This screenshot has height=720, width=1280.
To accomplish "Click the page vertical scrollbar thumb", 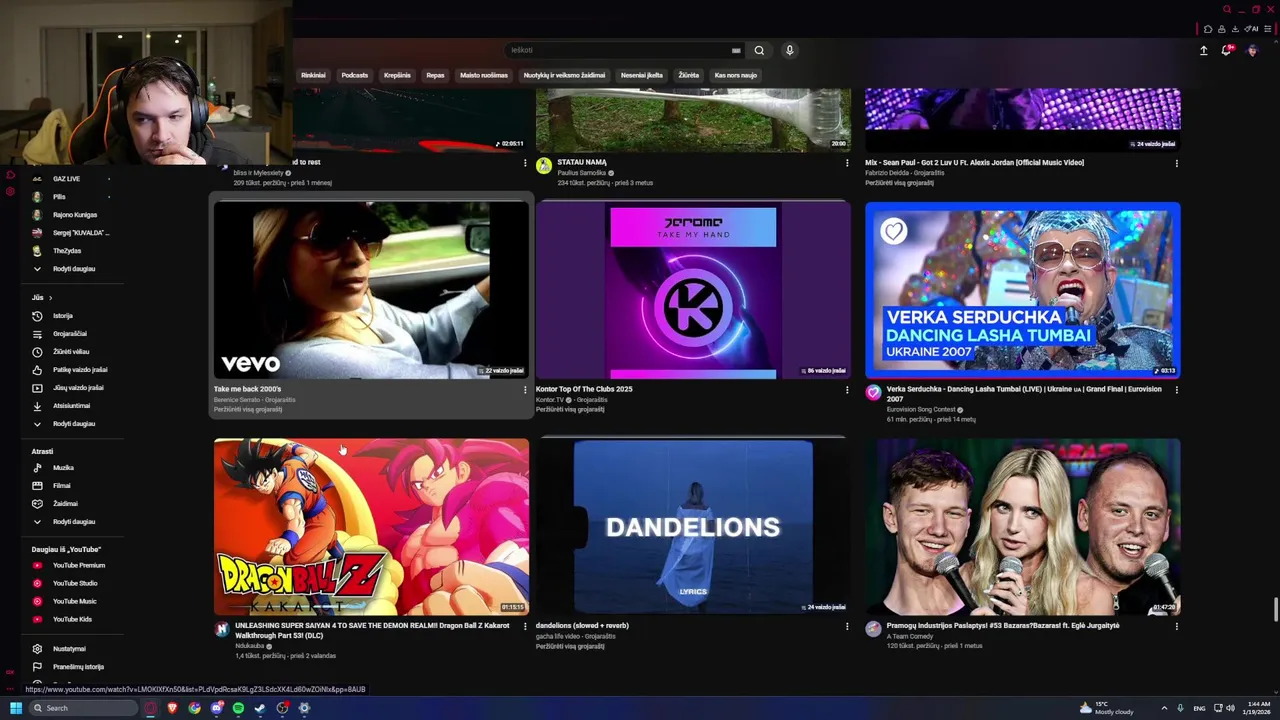I will pos(1275,609).
